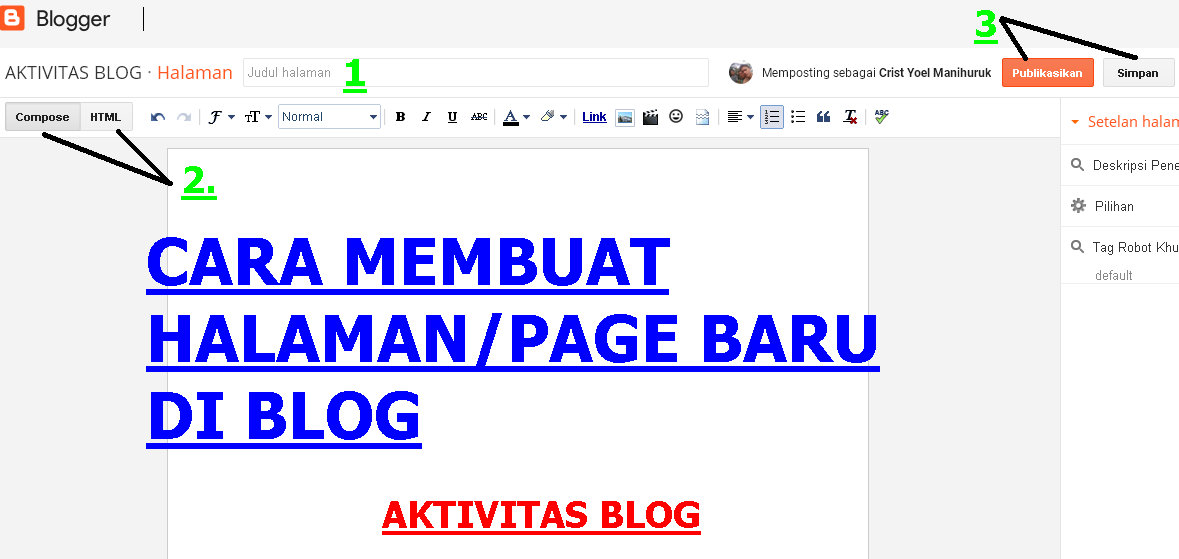The image size is (1179, 559).
Task: Open the font family dropdown
Action: click(221, 117)
